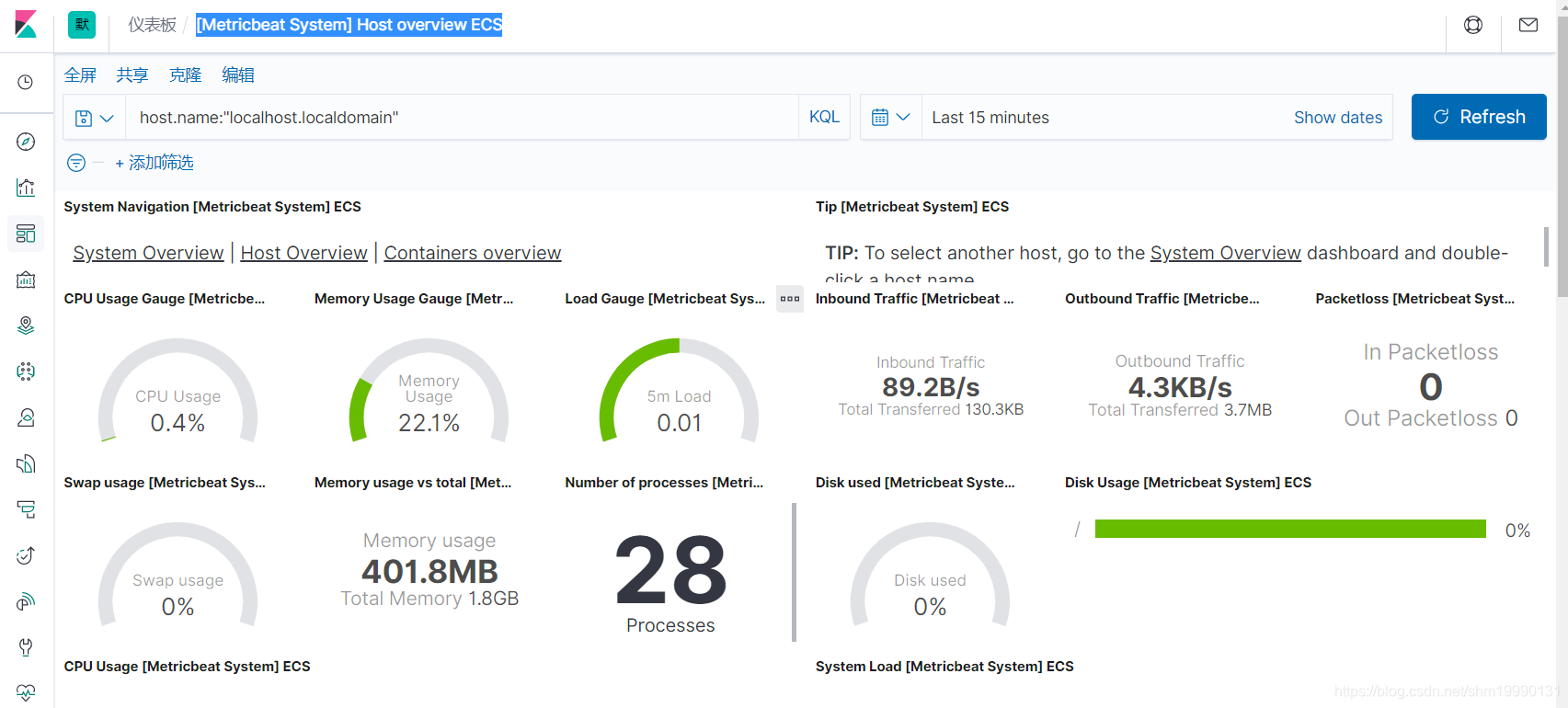Click the Refresh button
The image size is (1568, 708).
coord(1479,117)
